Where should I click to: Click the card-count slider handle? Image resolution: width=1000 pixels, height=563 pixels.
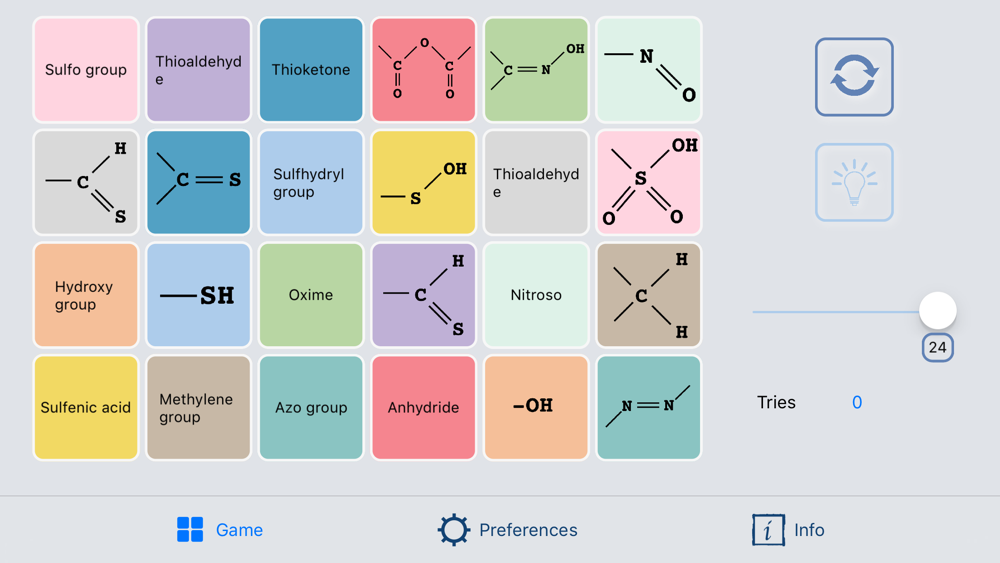point(938,311)
